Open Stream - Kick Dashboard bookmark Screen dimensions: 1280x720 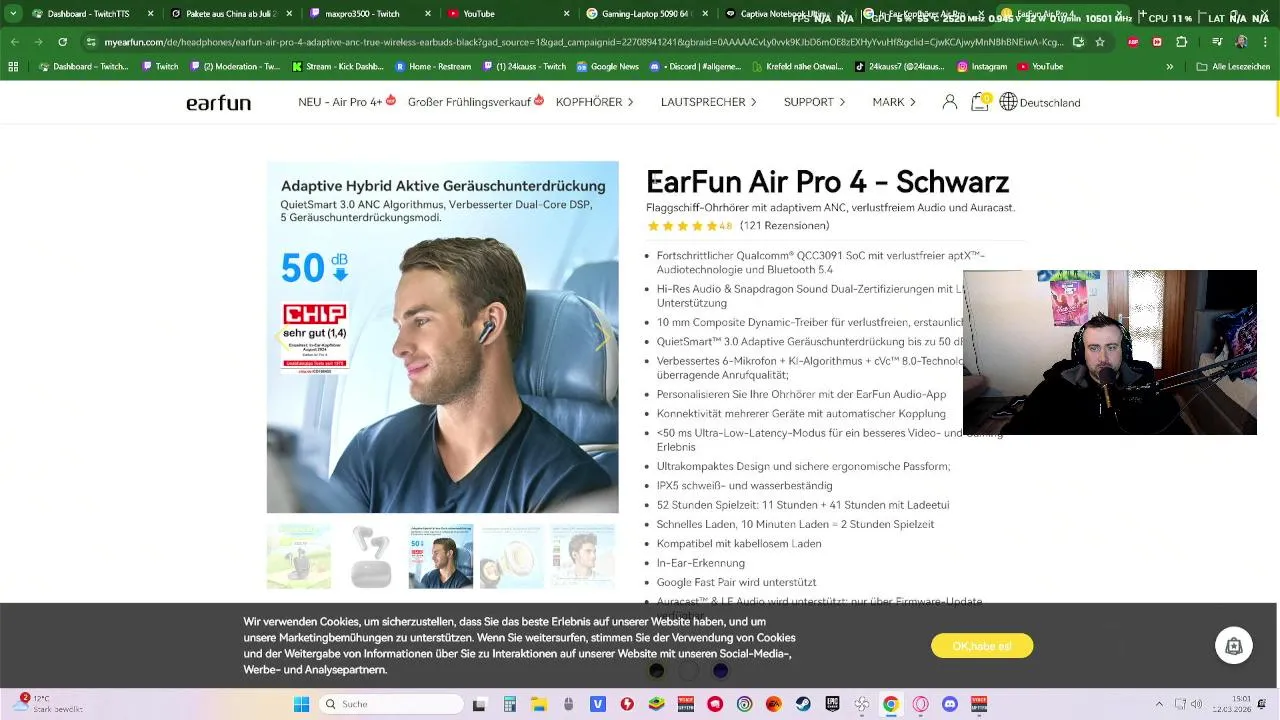336,66
